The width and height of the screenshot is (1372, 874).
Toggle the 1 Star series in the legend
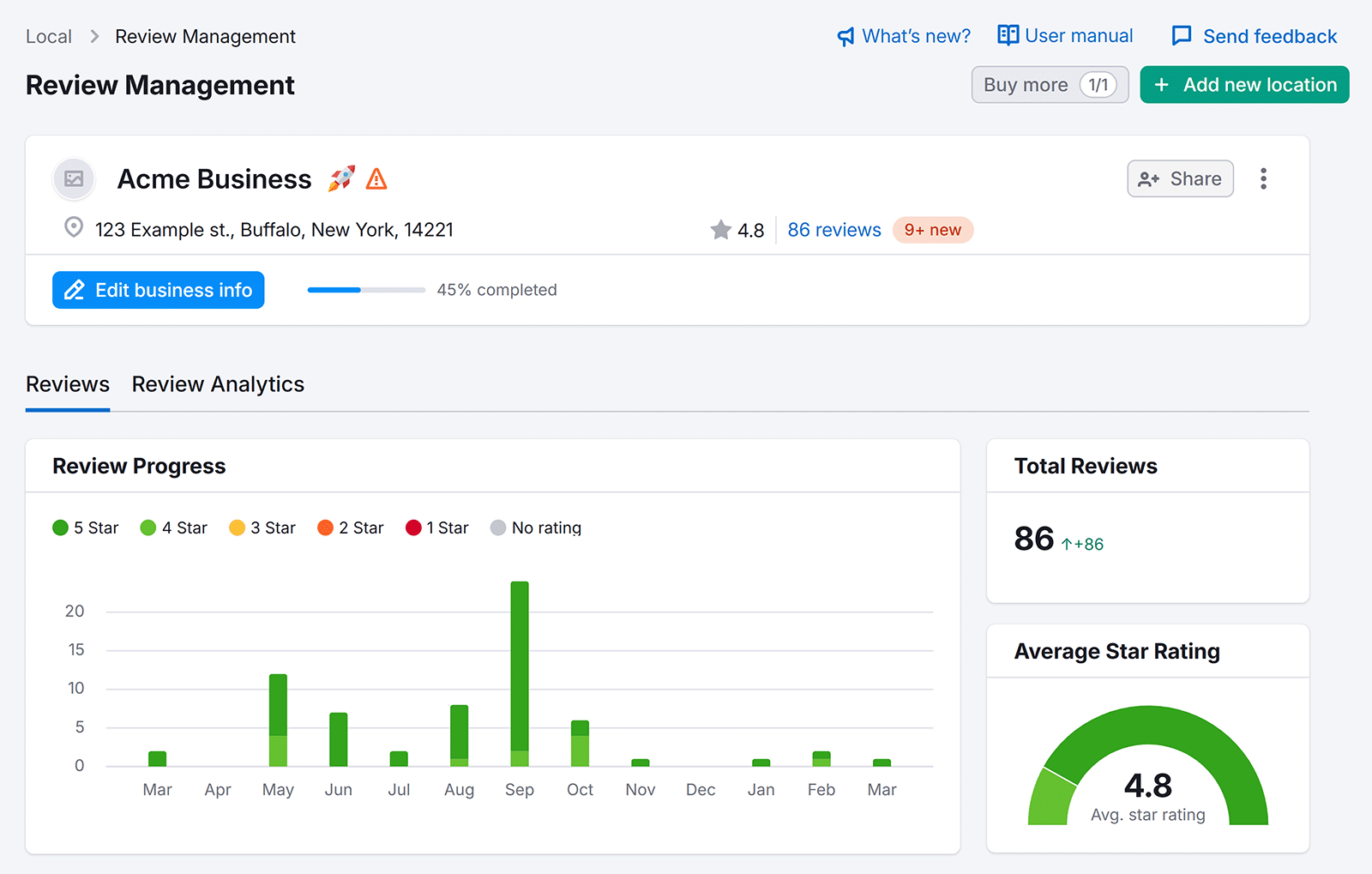(436, 527)
